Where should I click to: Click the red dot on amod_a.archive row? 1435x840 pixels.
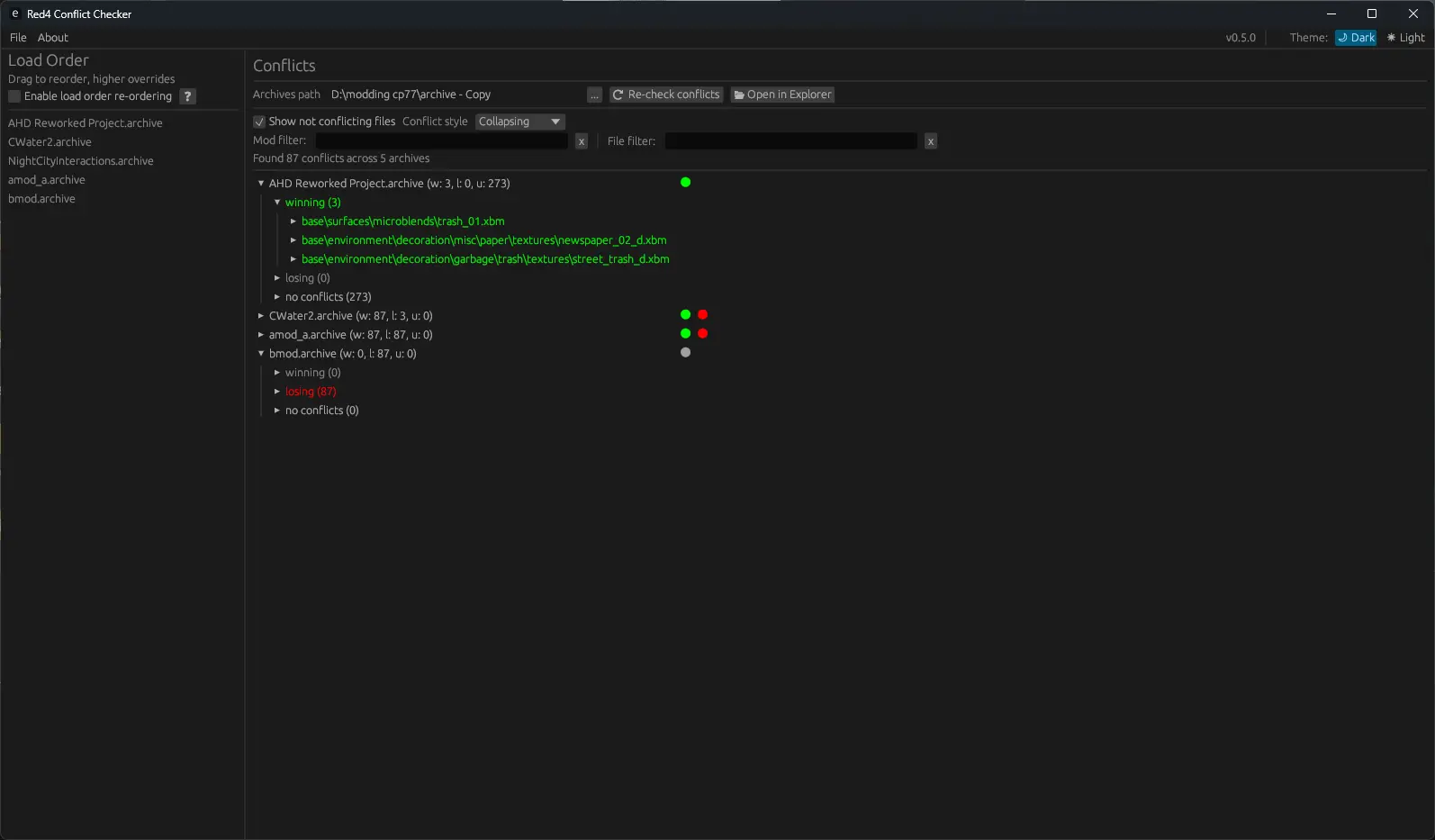point(702,333)
